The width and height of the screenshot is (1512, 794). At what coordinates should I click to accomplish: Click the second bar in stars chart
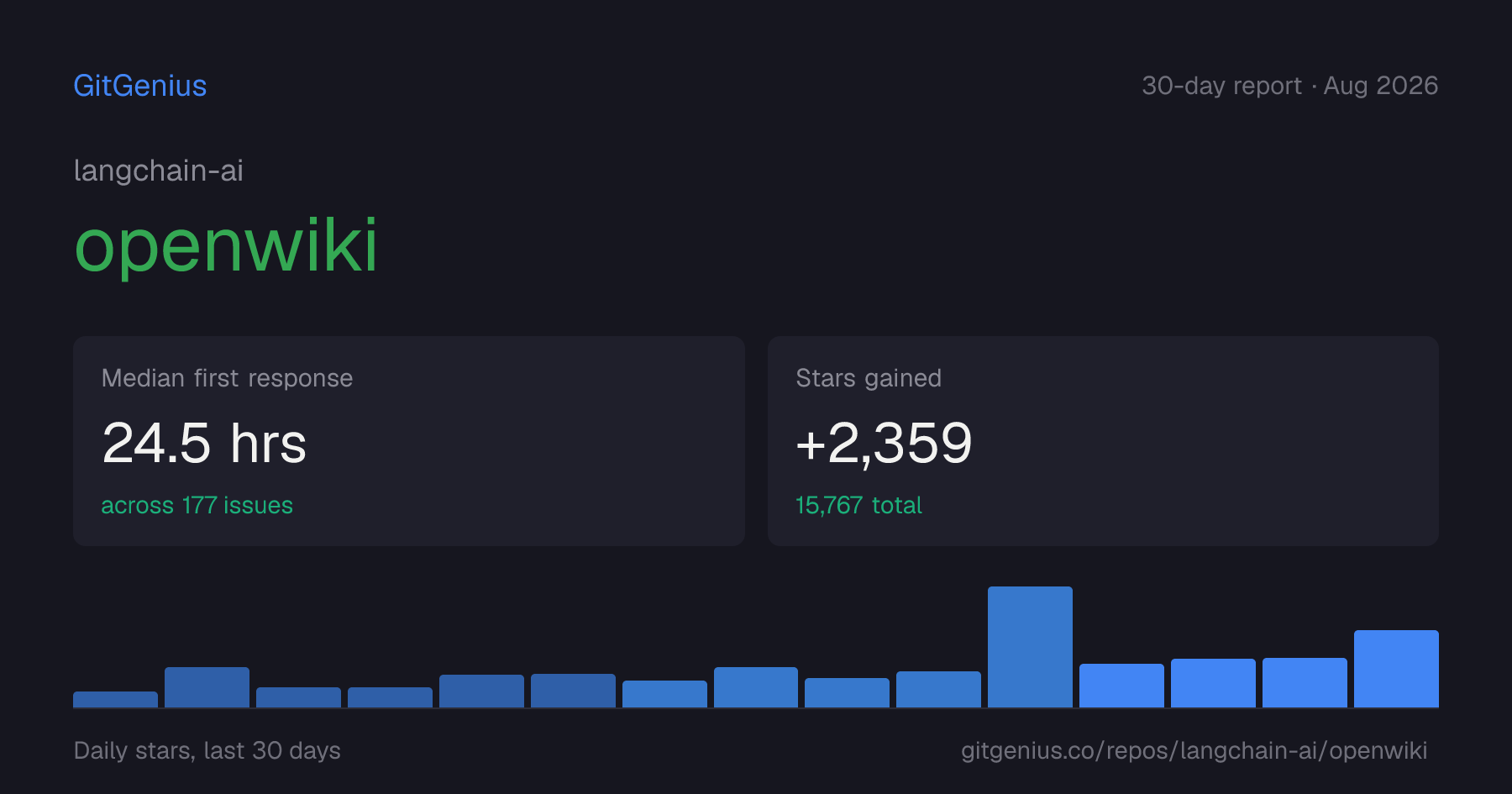[207, 687]
